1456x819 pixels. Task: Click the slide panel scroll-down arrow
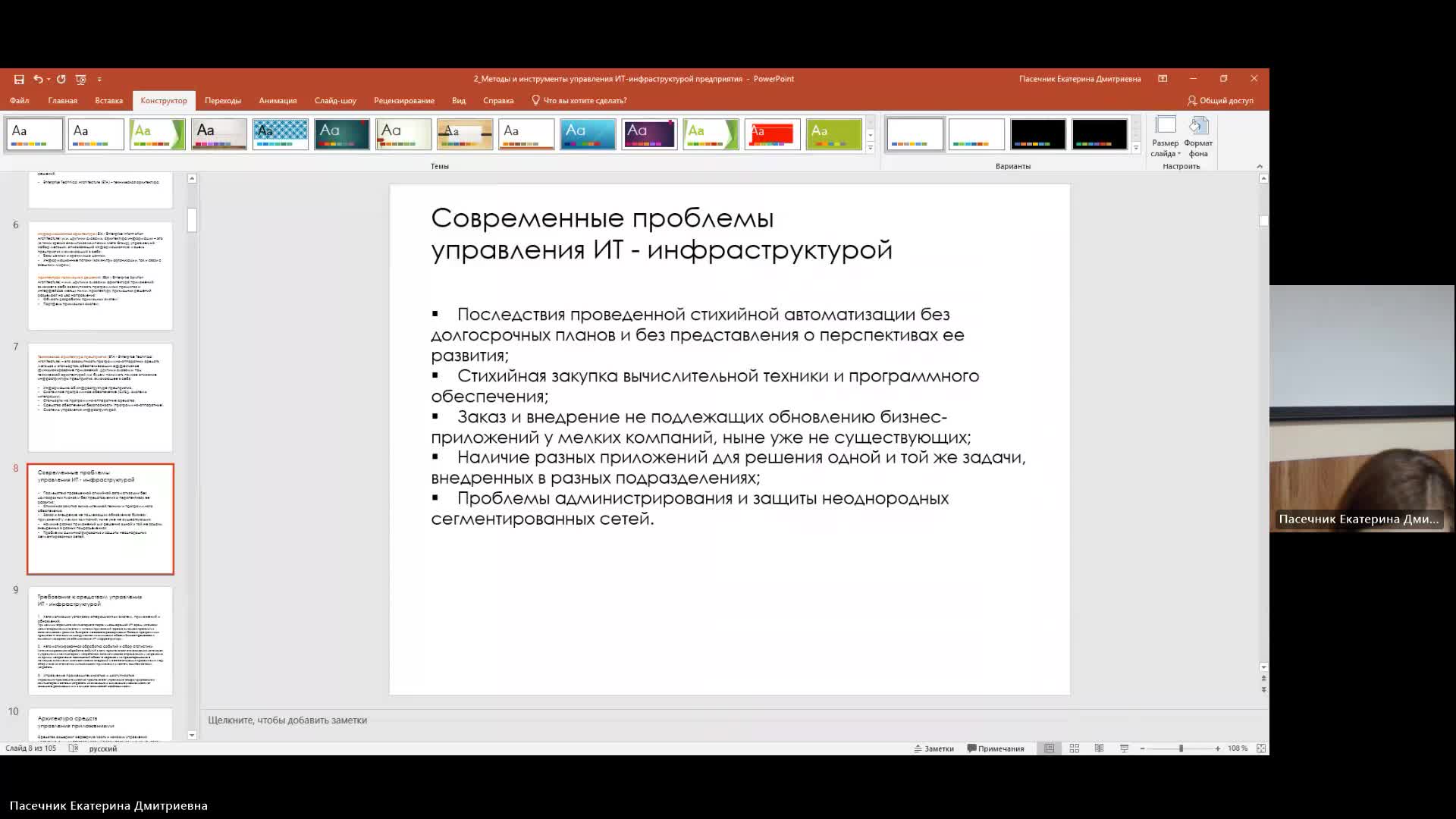pos(192,735)
